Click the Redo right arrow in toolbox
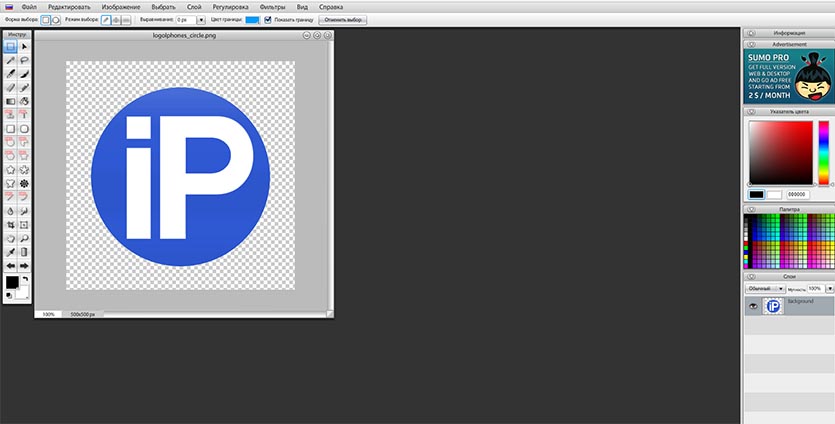This screenshot has width=835, height=424. tap(24, 266)
